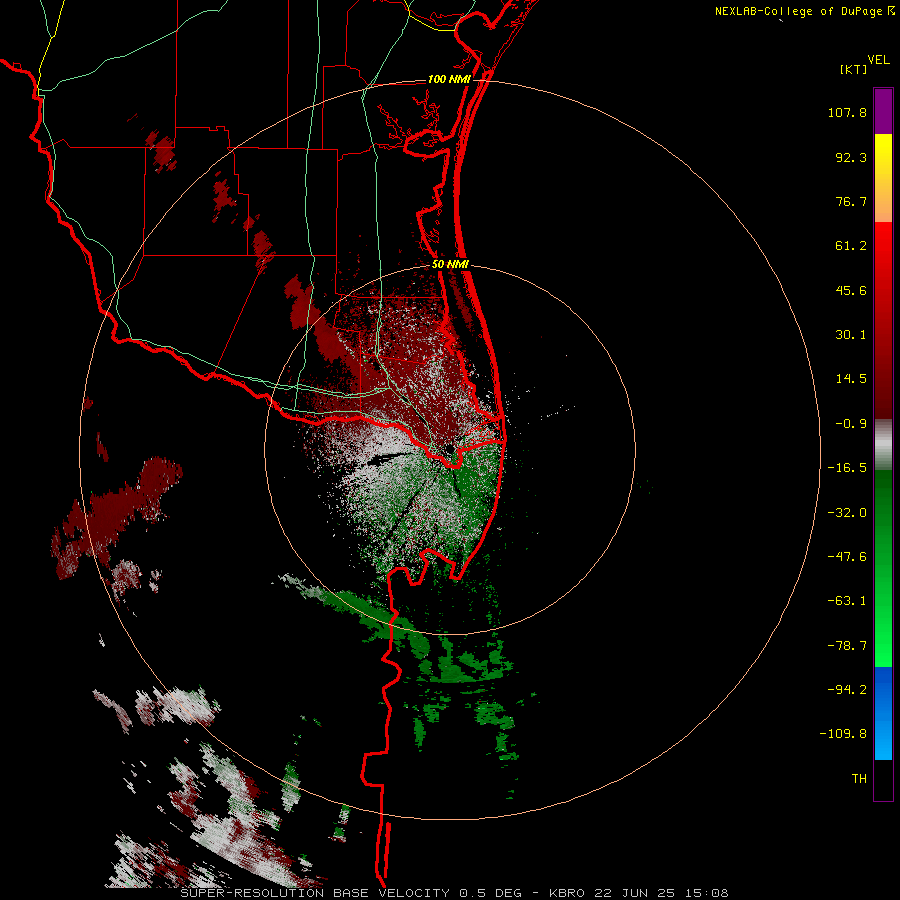This screenshot has height=900, width=900.
Task: Click the TH threshold label
Action: coord(859,779)
